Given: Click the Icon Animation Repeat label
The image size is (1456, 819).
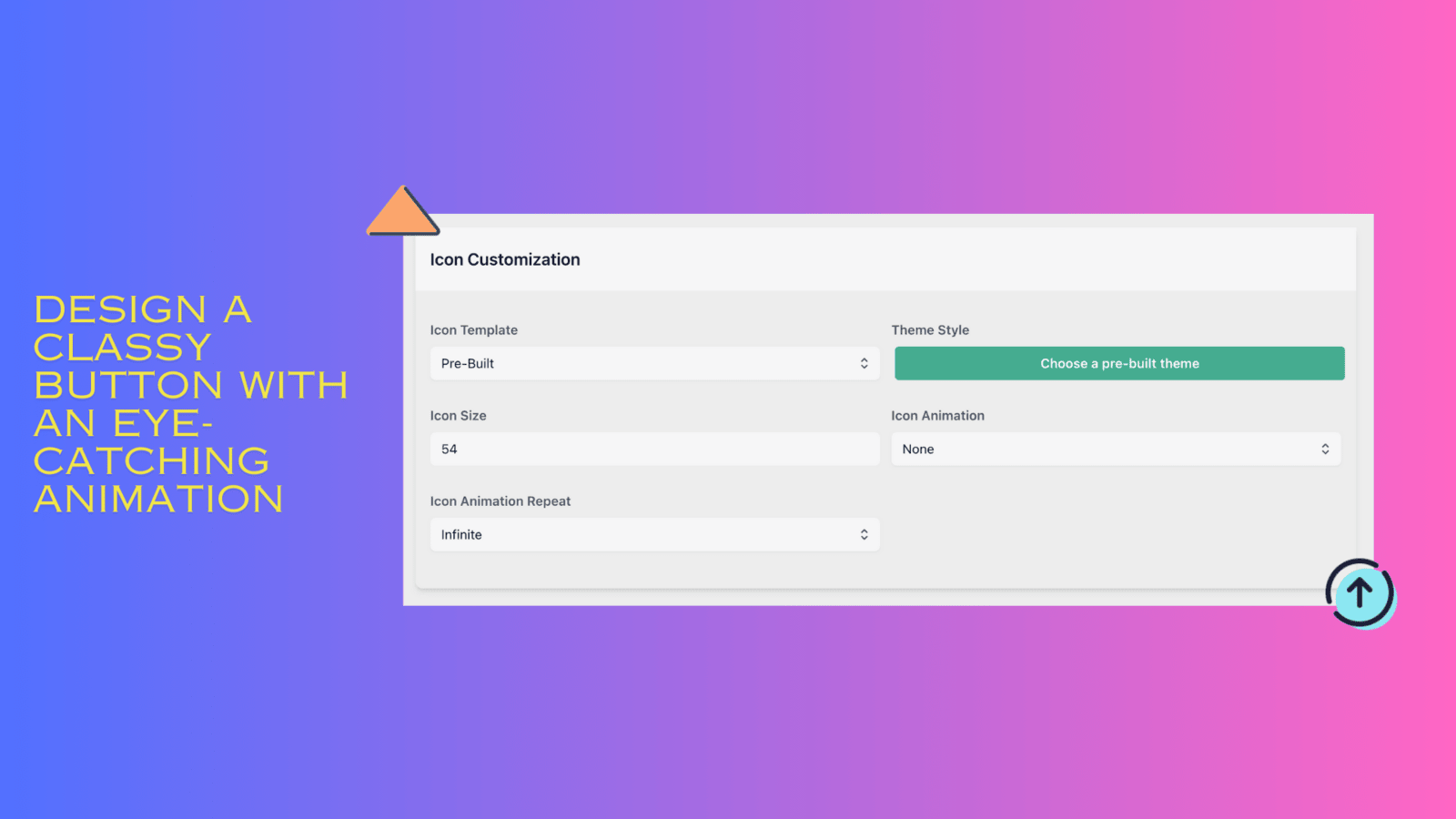Looking at the screenshot, I should tap(500, 500).
